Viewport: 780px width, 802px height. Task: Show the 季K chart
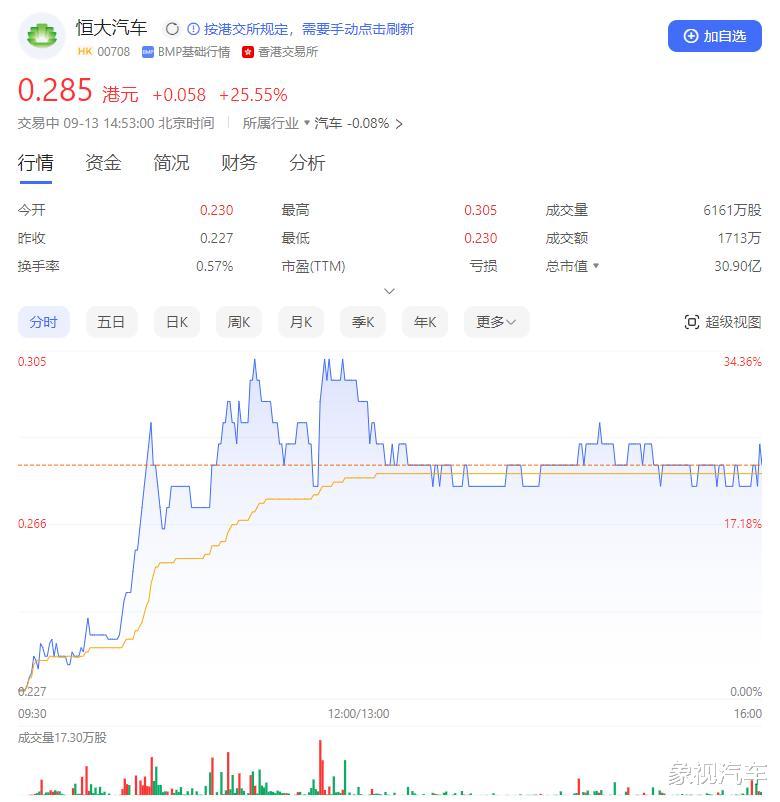pyautogui.click(x=363, y=322)
